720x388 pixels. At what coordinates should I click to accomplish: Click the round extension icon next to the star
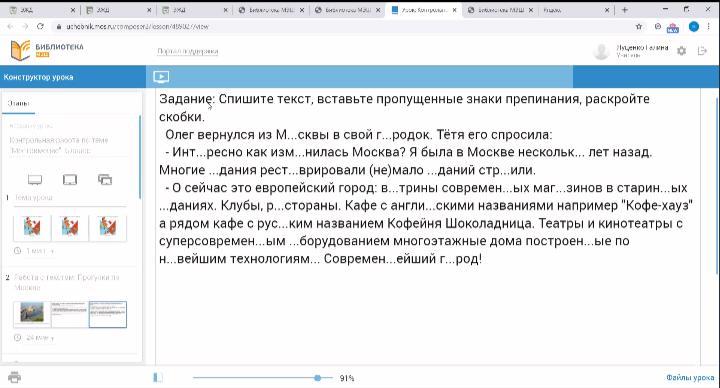pos(658,27)
